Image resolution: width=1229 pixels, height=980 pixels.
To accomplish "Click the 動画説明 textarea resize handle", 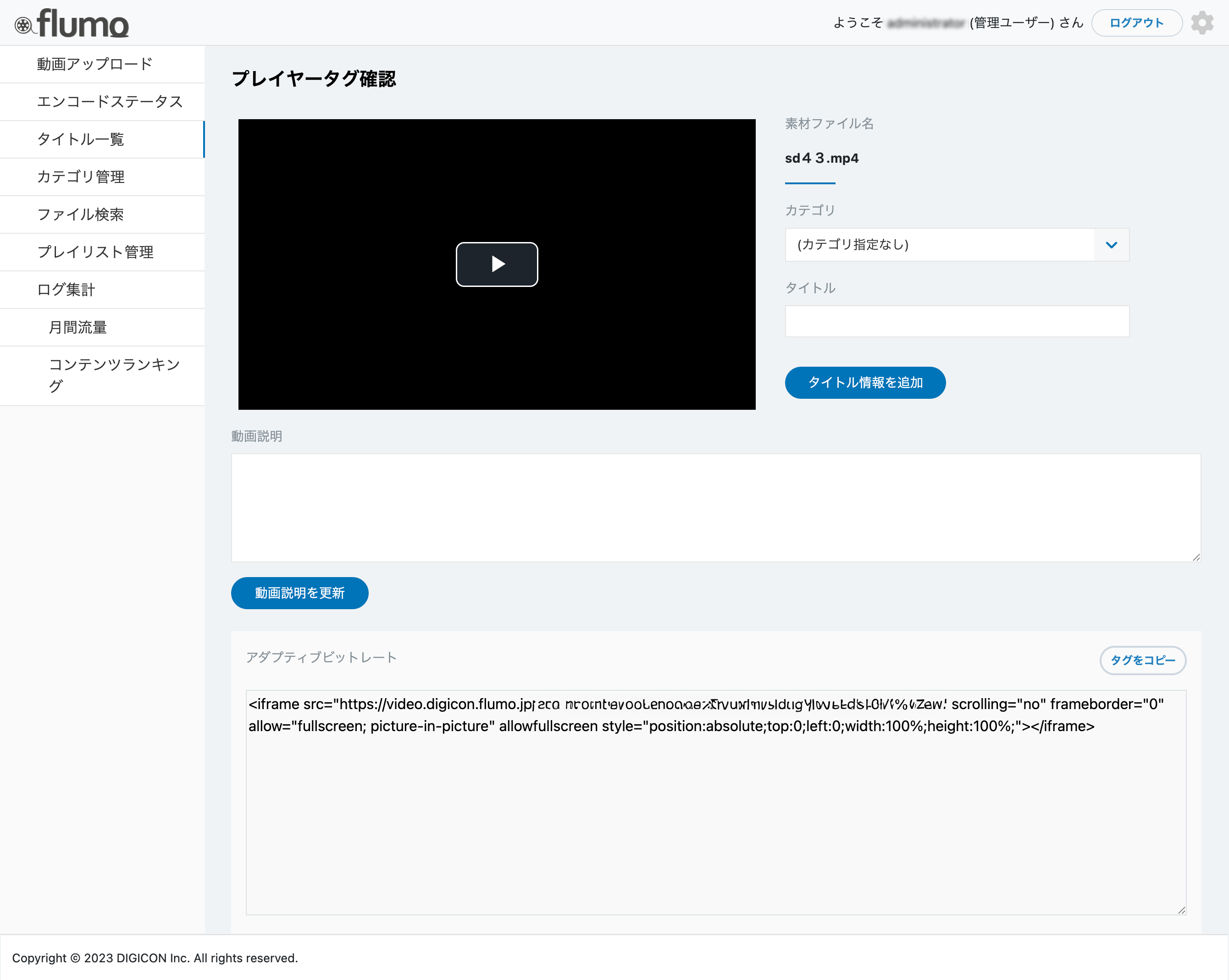I will click(1196, 557).
